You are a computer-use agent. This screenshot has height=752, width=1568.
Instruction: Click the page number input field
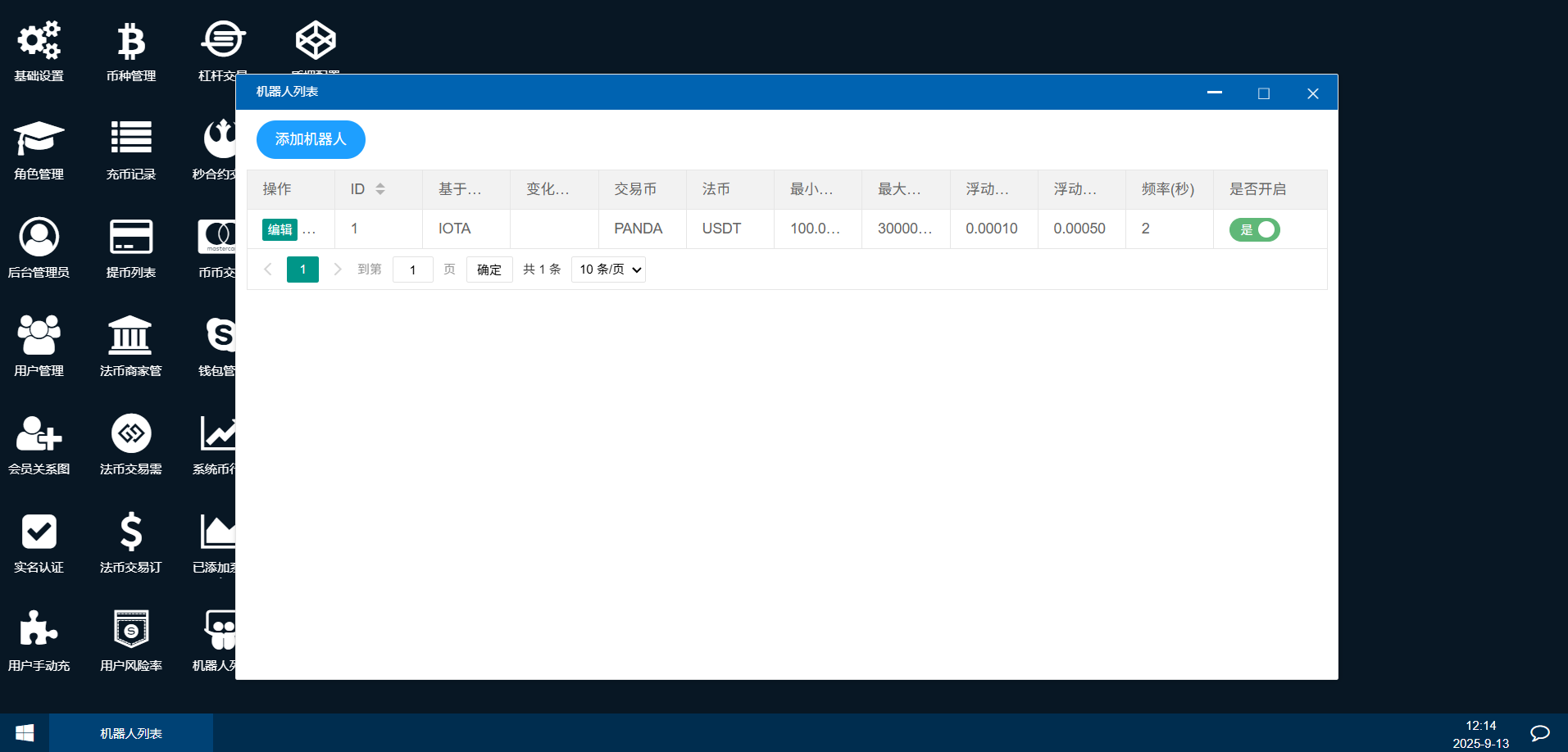[412, 270]
